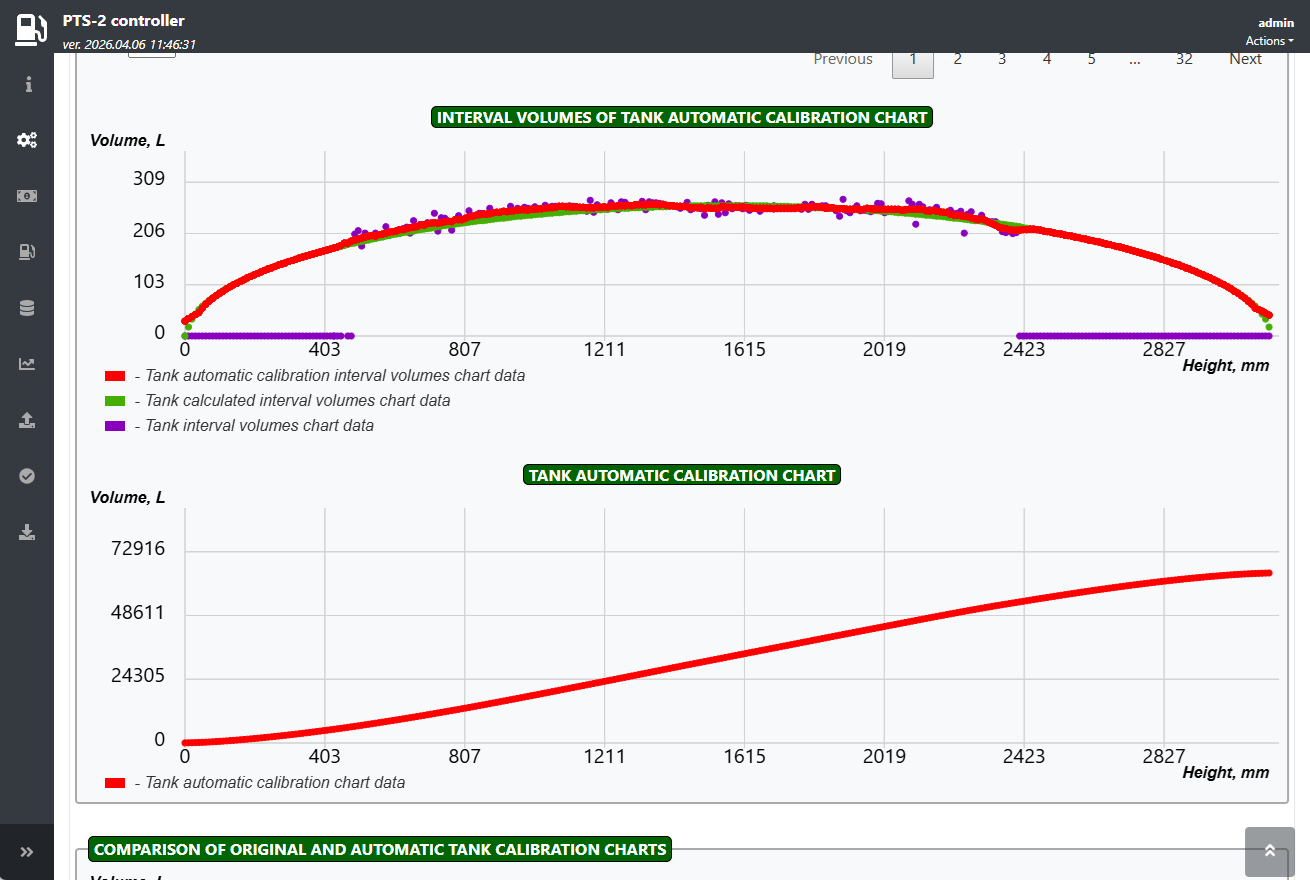This screenshot has height=880, width=1310.
Task: Click the download icon in sidebar
Action: 27,532
